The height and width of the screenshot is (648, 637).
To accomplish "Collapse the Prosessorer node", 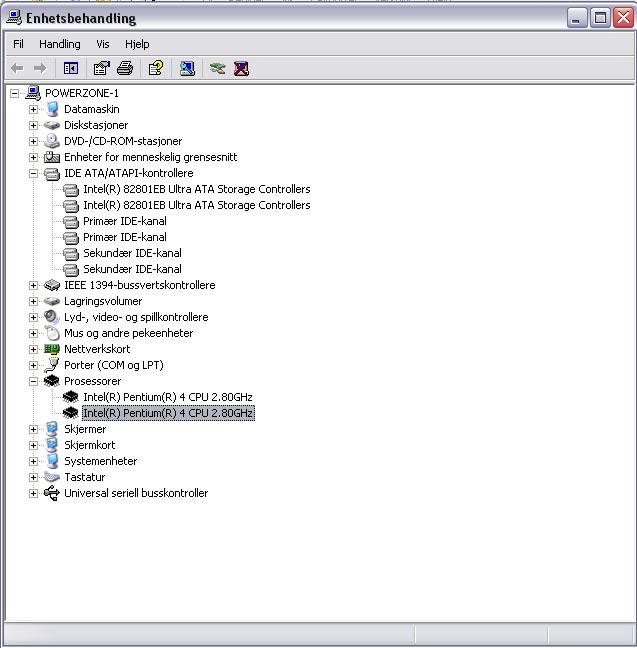I will point(33,381).
